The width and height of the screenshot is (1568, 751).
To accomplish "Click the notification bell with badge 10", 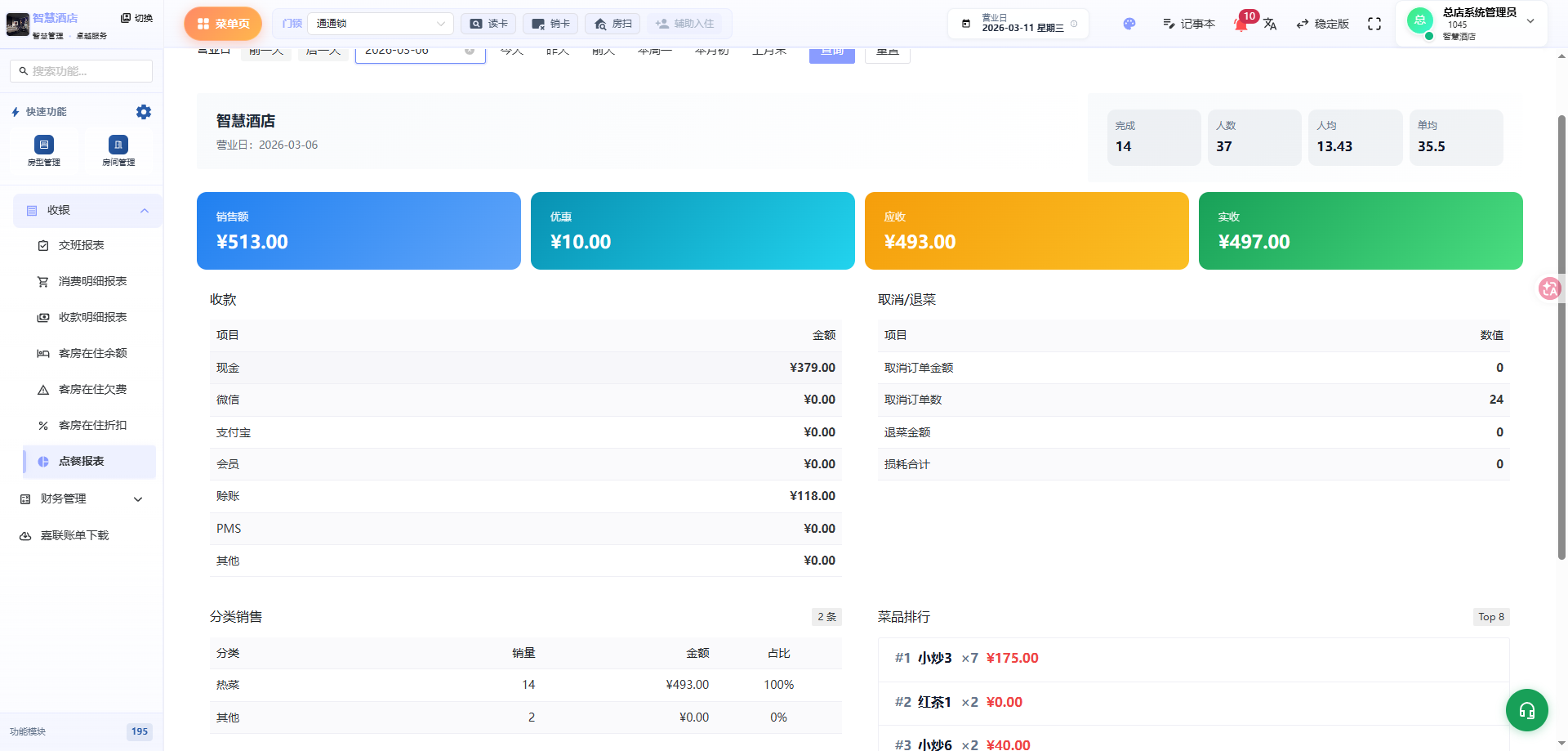I will (1241, 24).
